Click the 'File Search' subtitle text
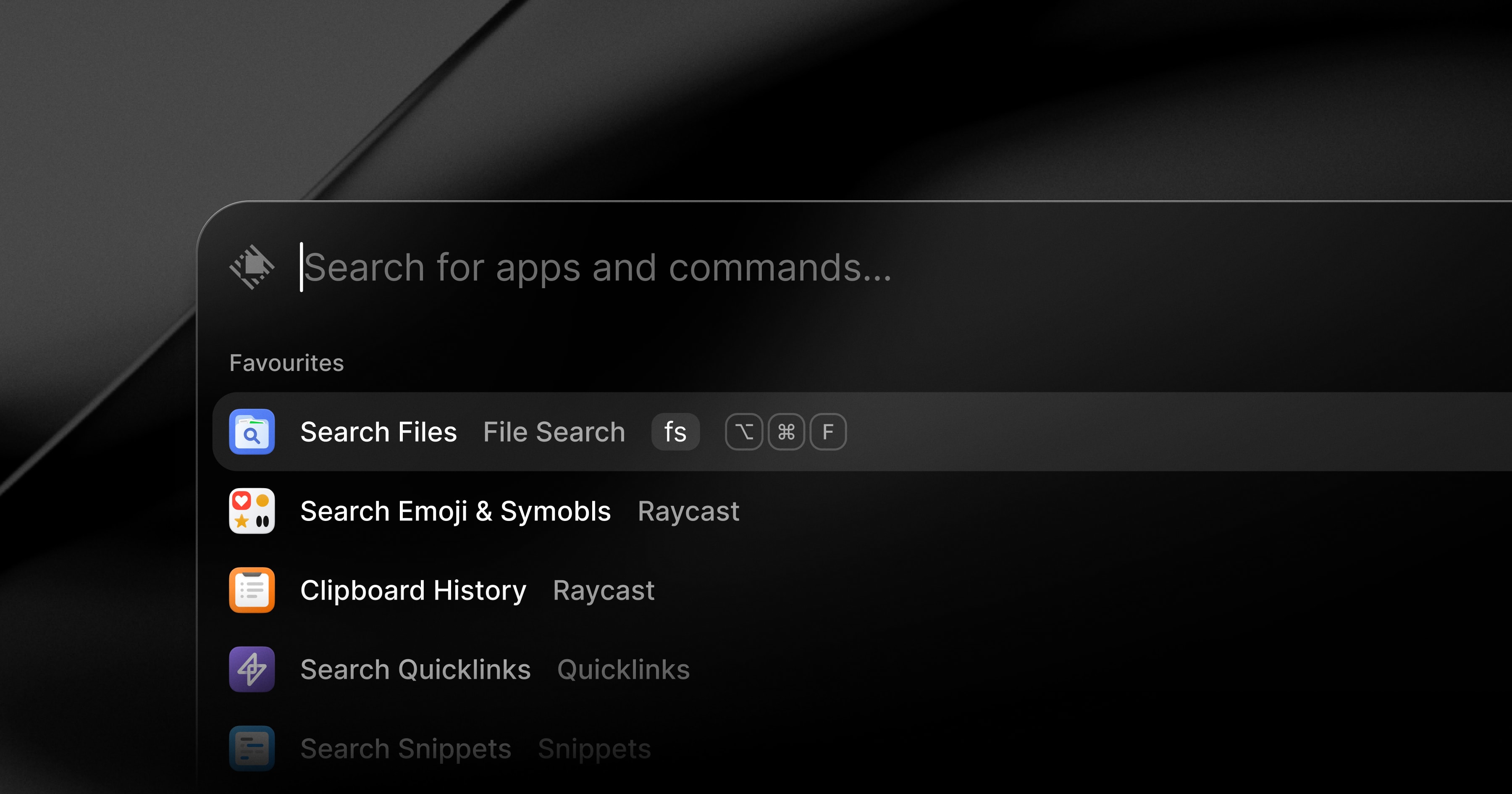1512x794 pixels. click(554, 431)
